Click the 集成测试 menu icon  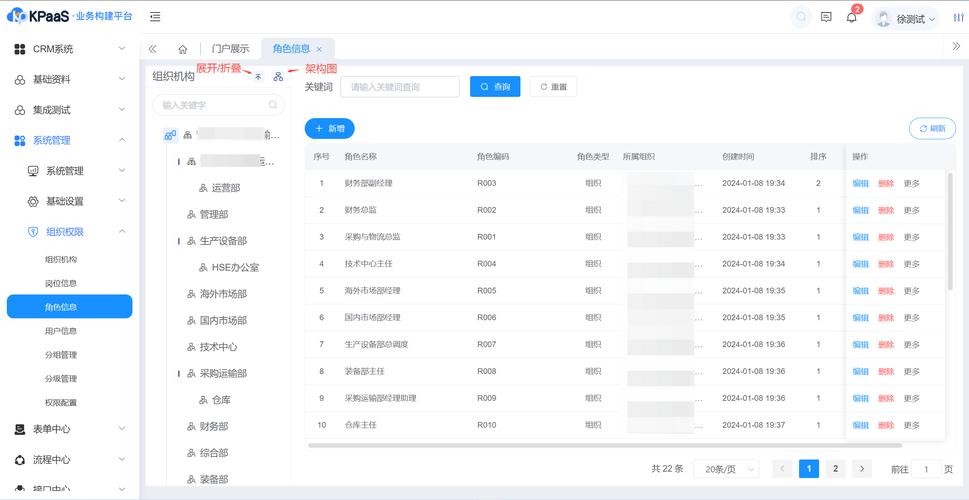(20, 110)
